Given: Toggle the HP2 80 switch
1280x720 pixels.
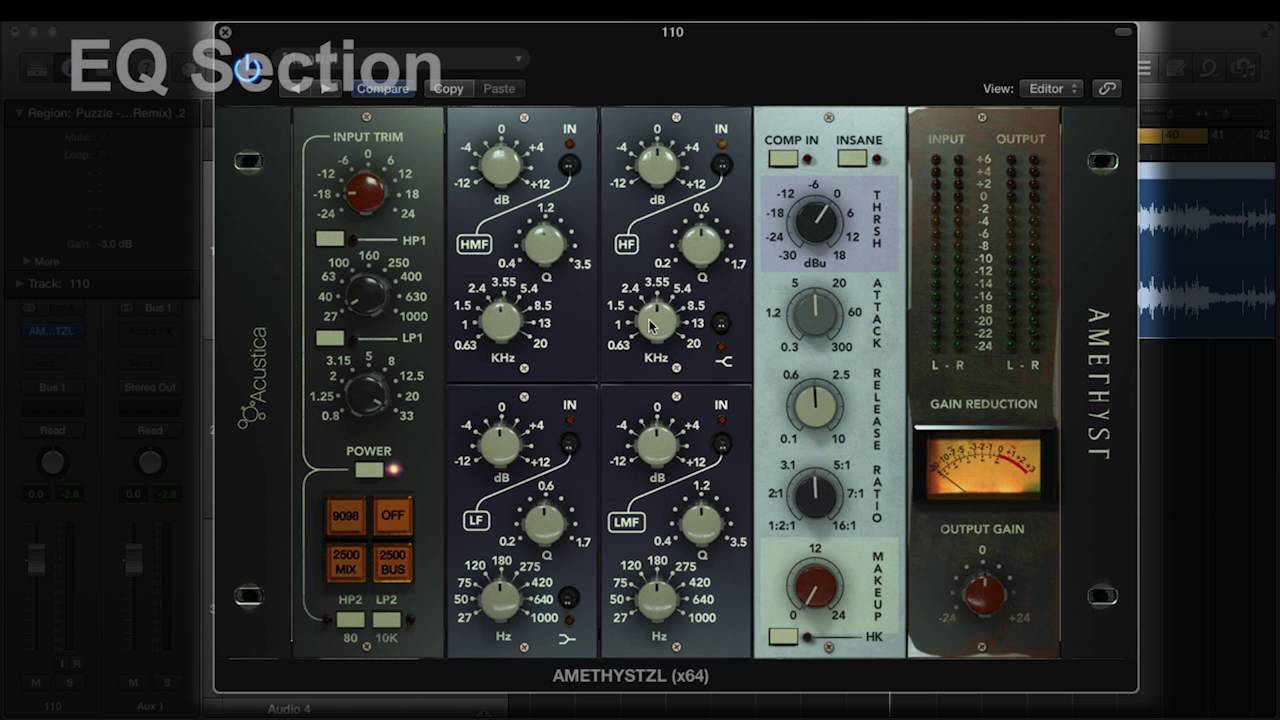Looking at the screenshot, I should click(x=350, y=620).
